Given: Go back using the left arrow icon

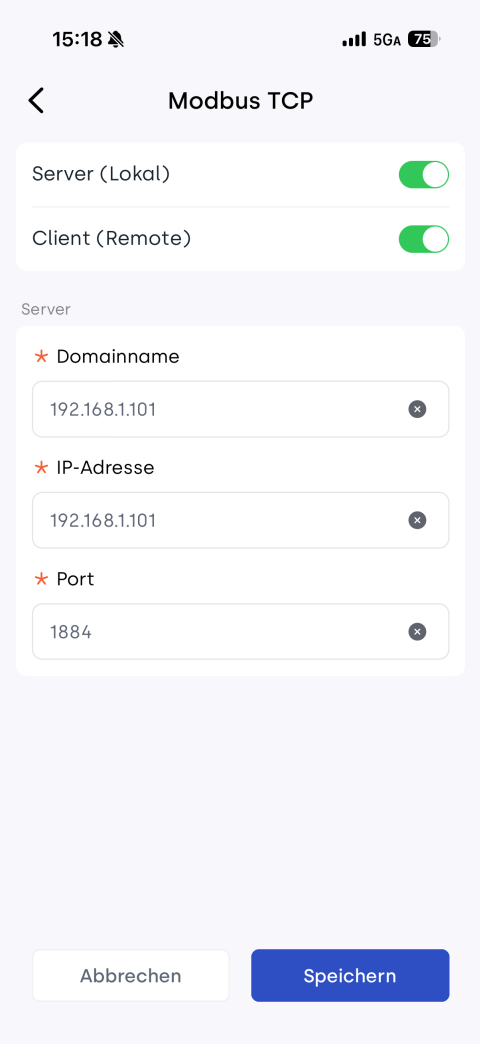Looking at the screenshot, I should point(36,101).
